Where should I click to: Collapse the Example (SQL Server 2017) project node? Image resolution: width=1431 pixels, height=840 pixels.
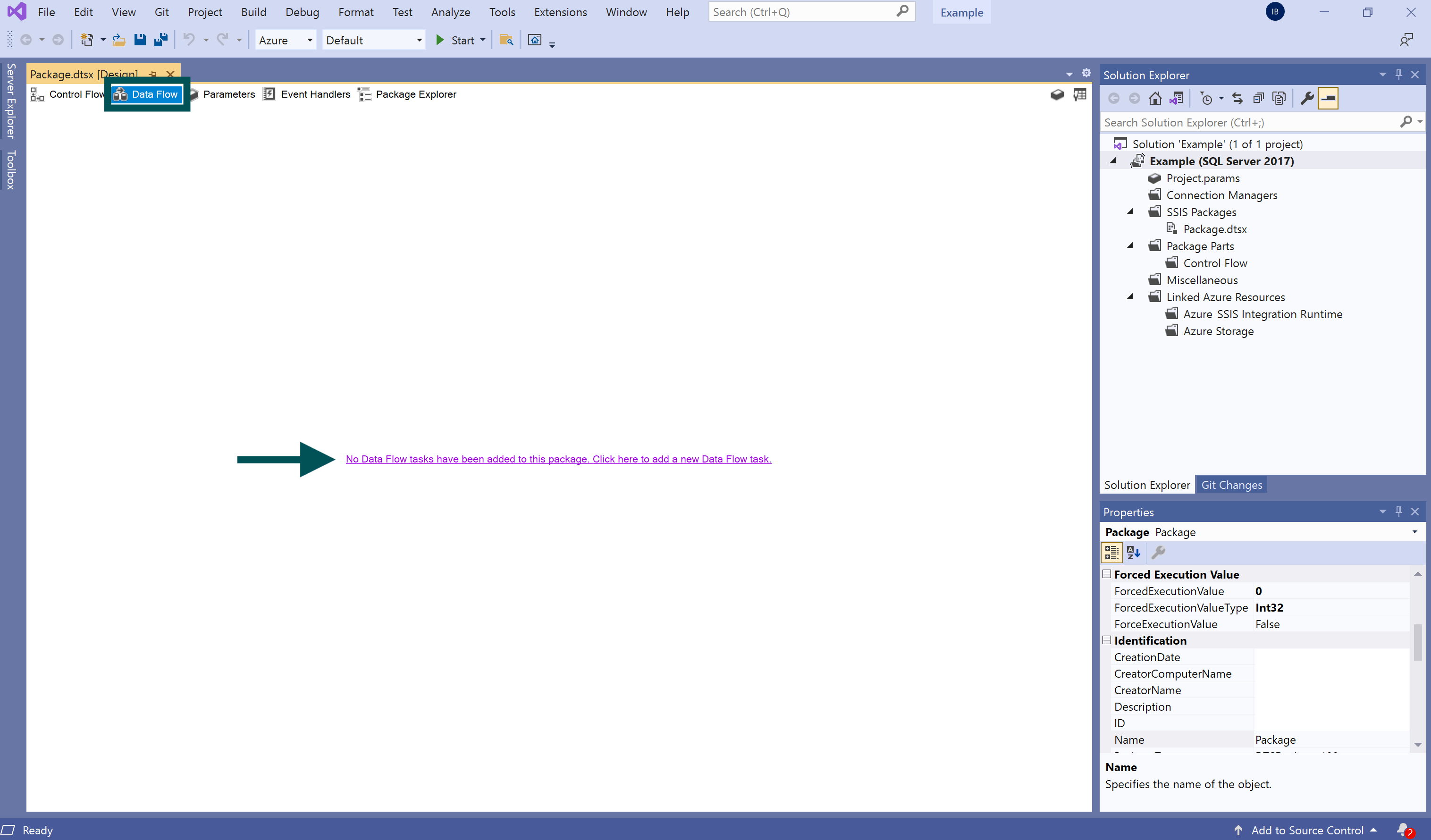(x=1113, y=161)
